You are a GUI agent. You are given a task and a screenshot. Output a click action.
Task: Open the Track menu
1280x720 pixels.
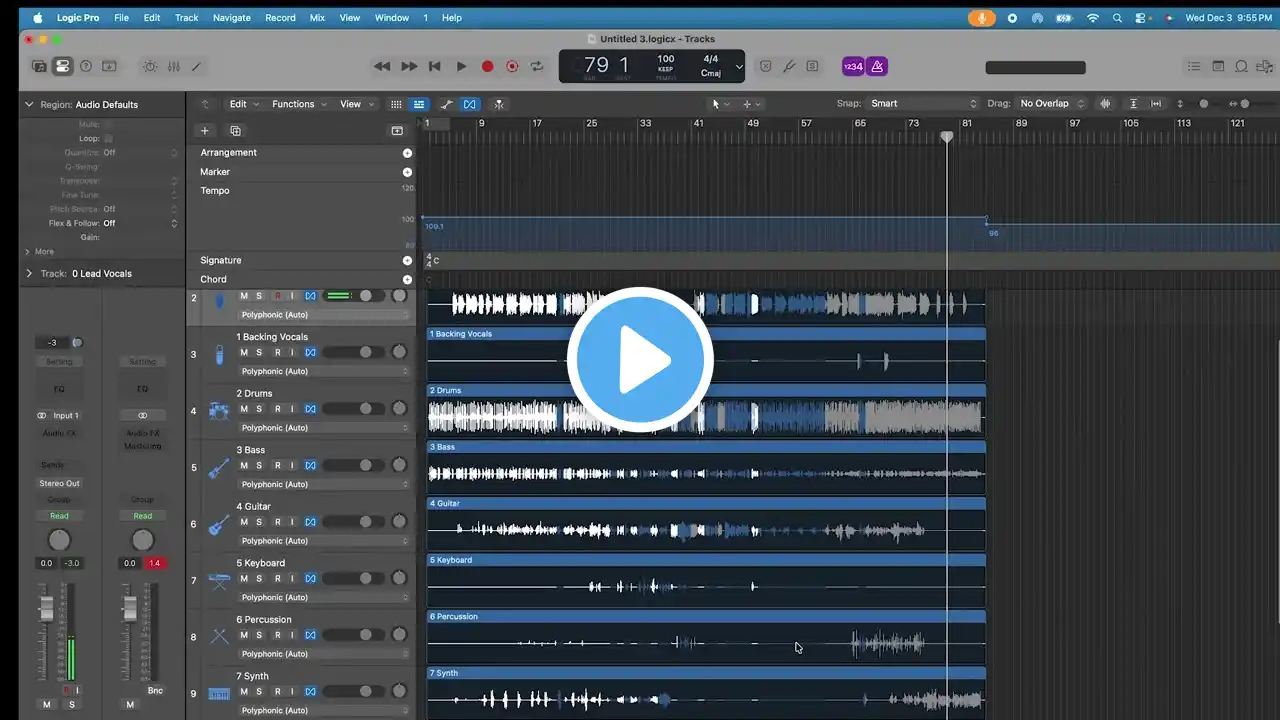click(187, 18)
